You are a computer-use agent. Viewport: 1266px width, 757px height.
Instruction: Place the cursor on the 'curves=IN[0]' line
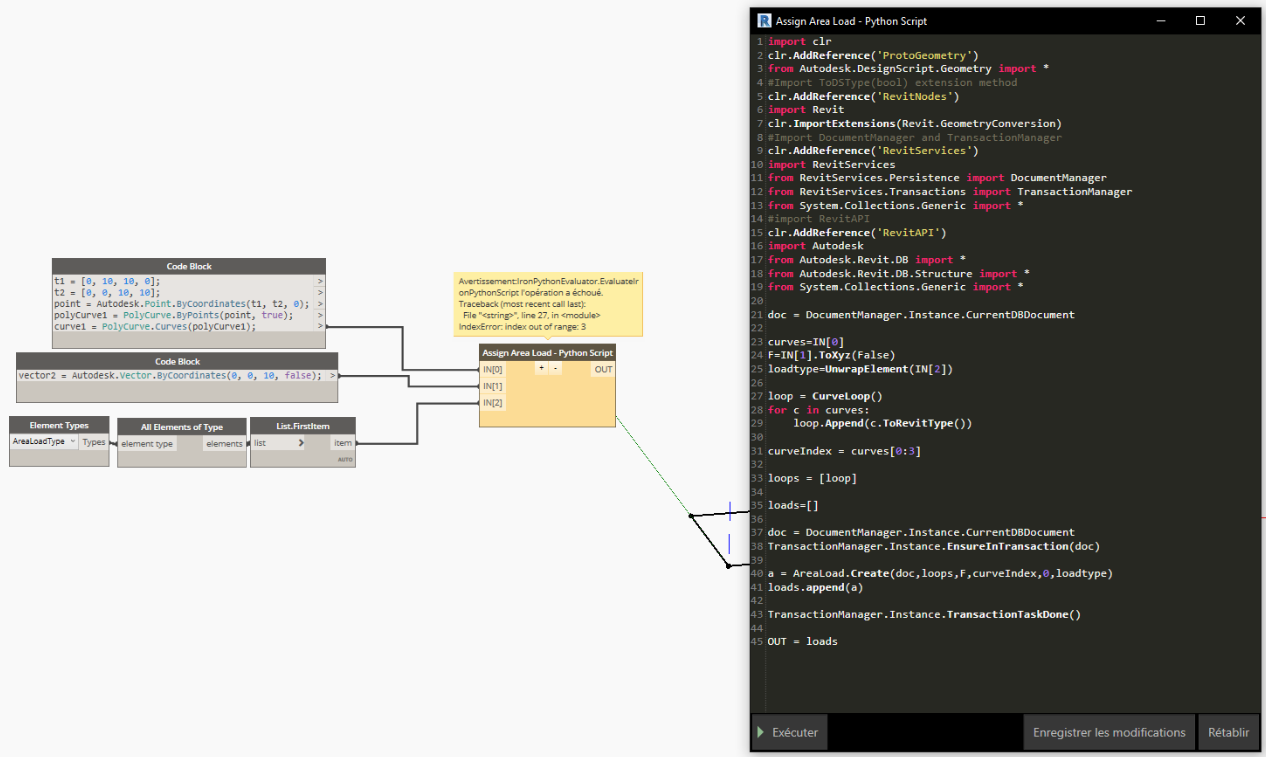(805, 342)
